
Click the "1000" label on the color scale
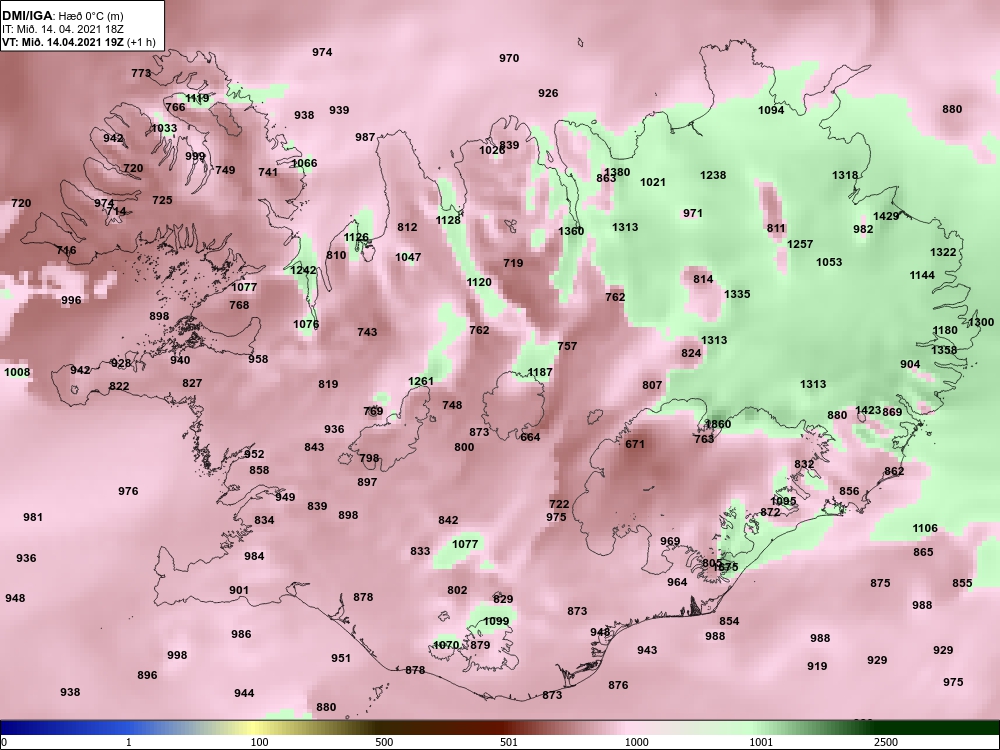636,742
